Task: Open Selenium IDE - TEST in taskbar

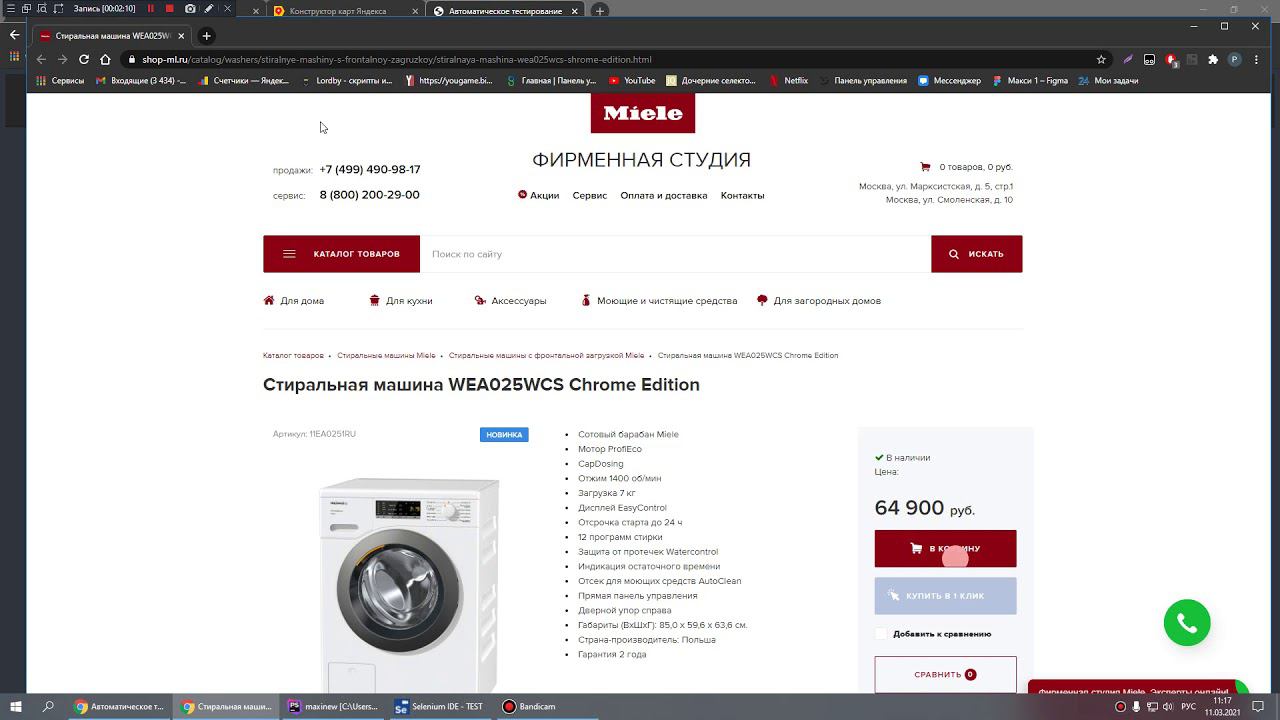Action: pos(438,706)
